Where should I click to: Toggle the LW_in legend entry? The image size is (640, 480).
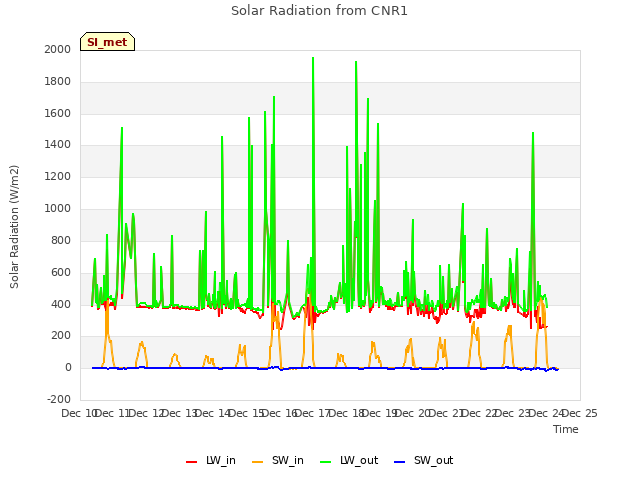tap(211, 460)
